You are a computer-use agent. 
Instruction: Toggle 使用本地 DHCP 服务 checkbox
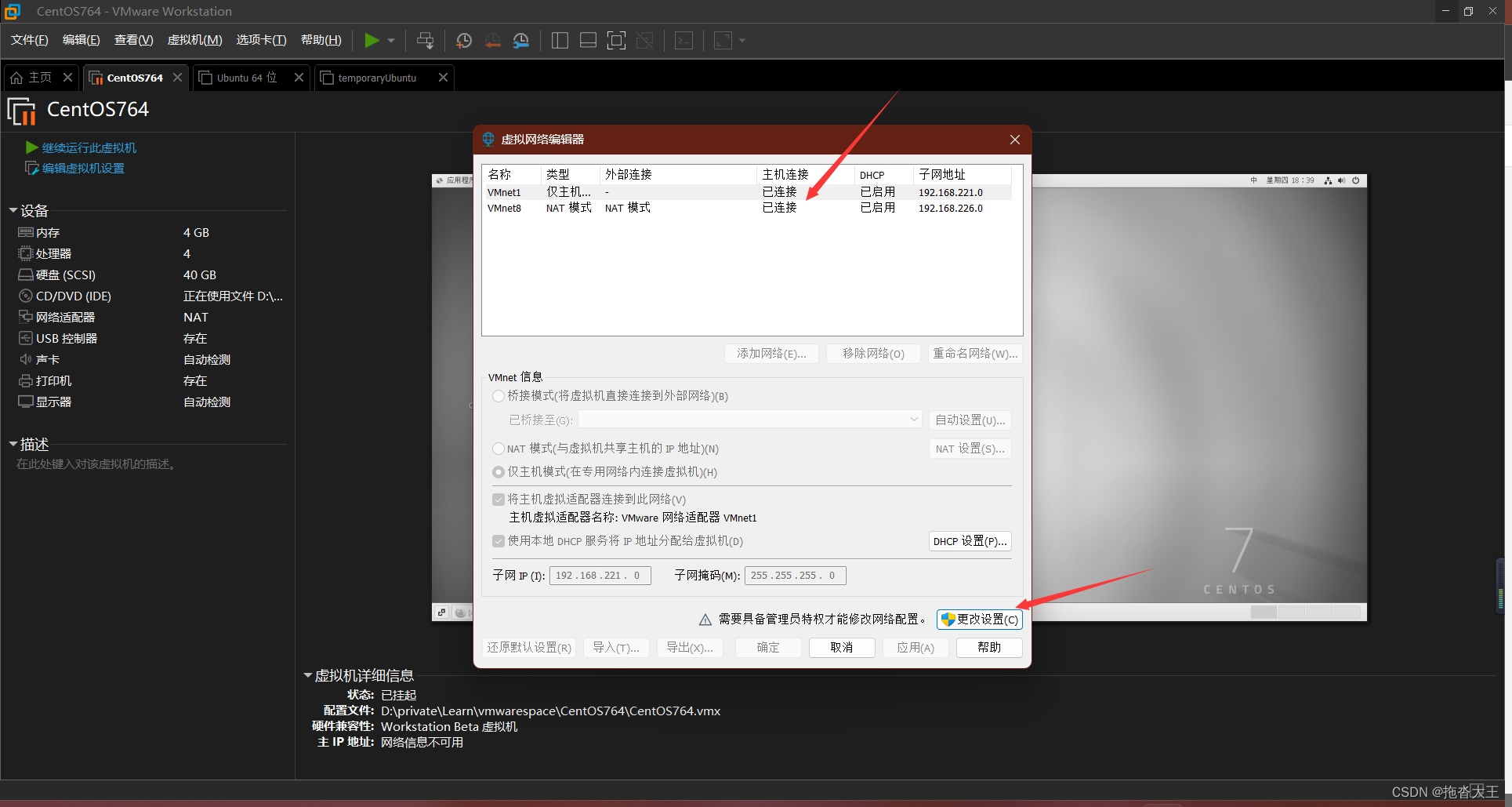point(499,541)
